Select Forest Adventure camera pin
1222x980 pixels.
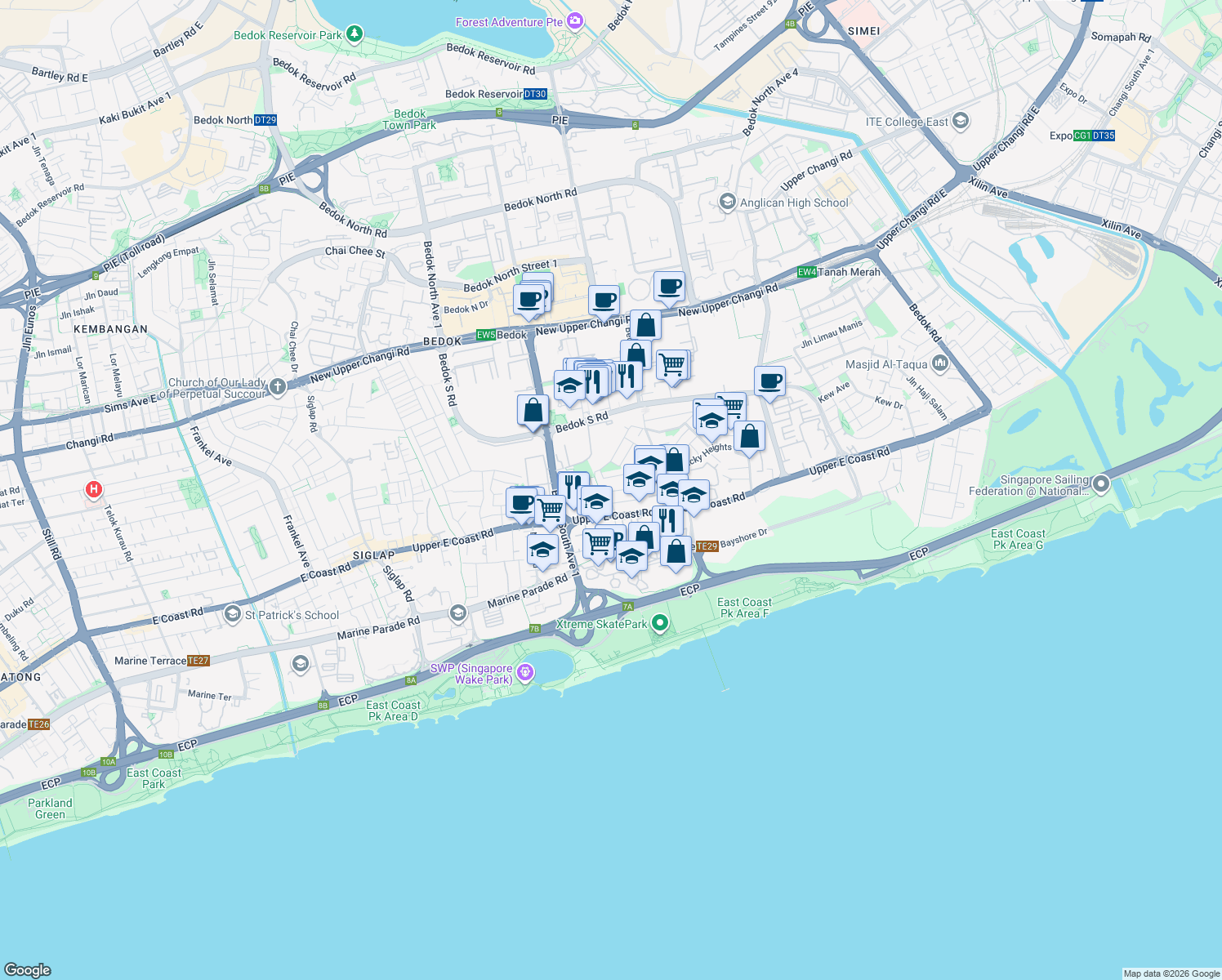575,21
